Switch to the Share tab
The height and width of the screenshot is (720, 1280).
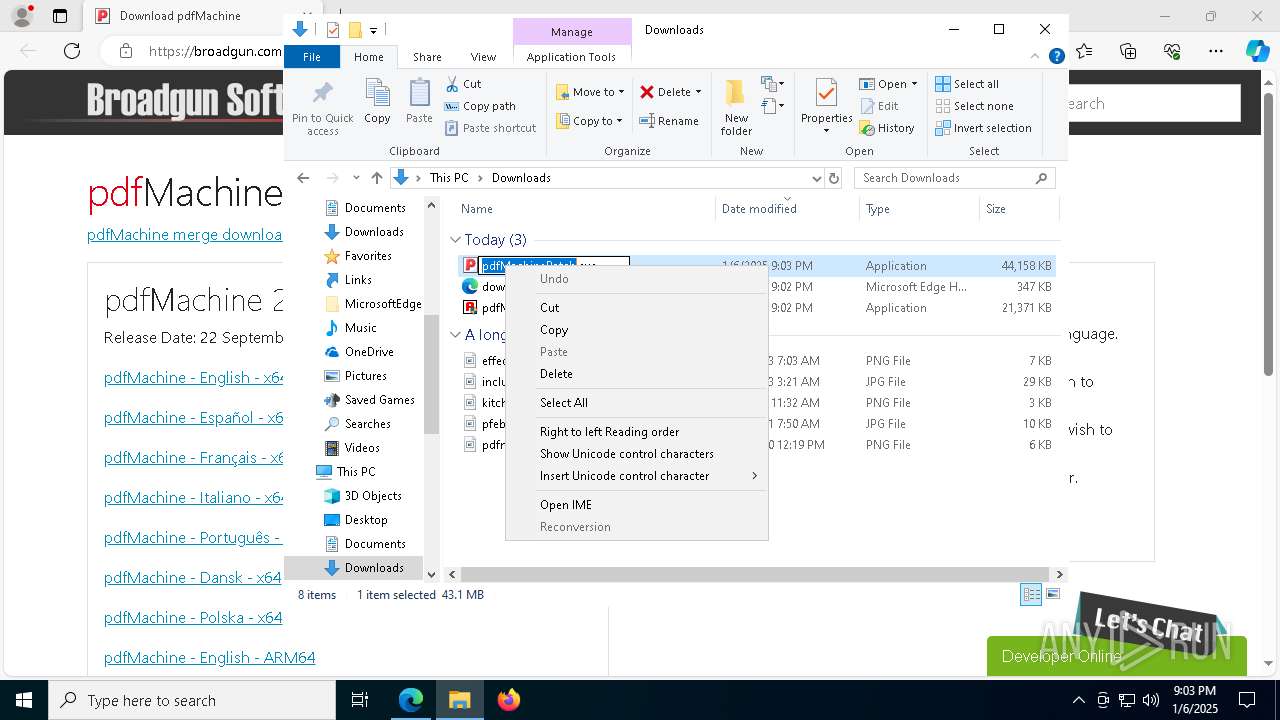427,57
